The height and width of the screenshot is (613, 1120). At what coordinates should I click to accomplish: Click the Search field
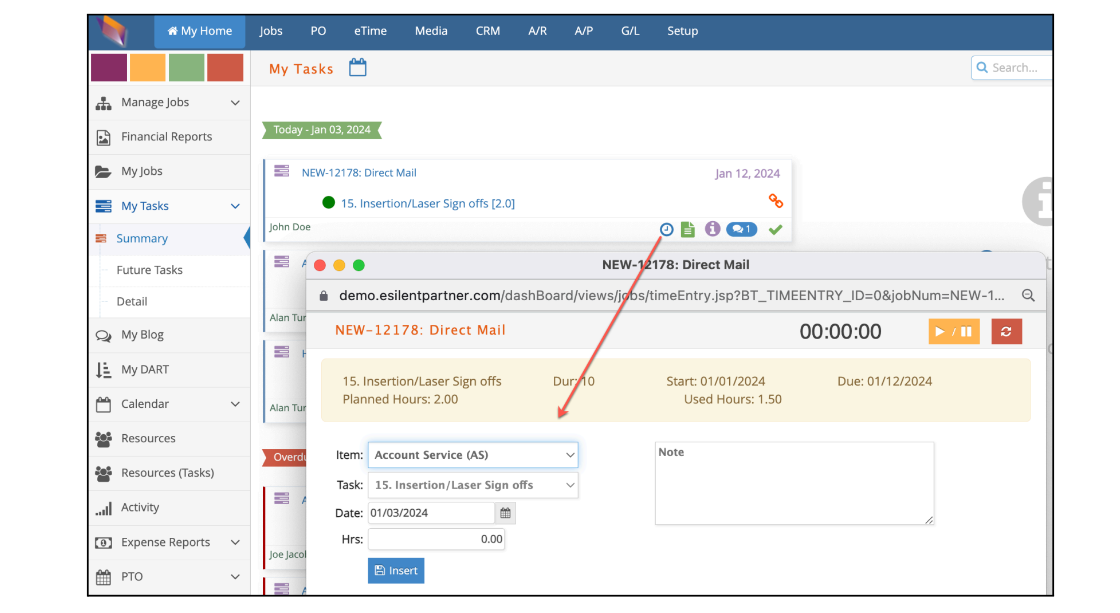click(1011, 68)
